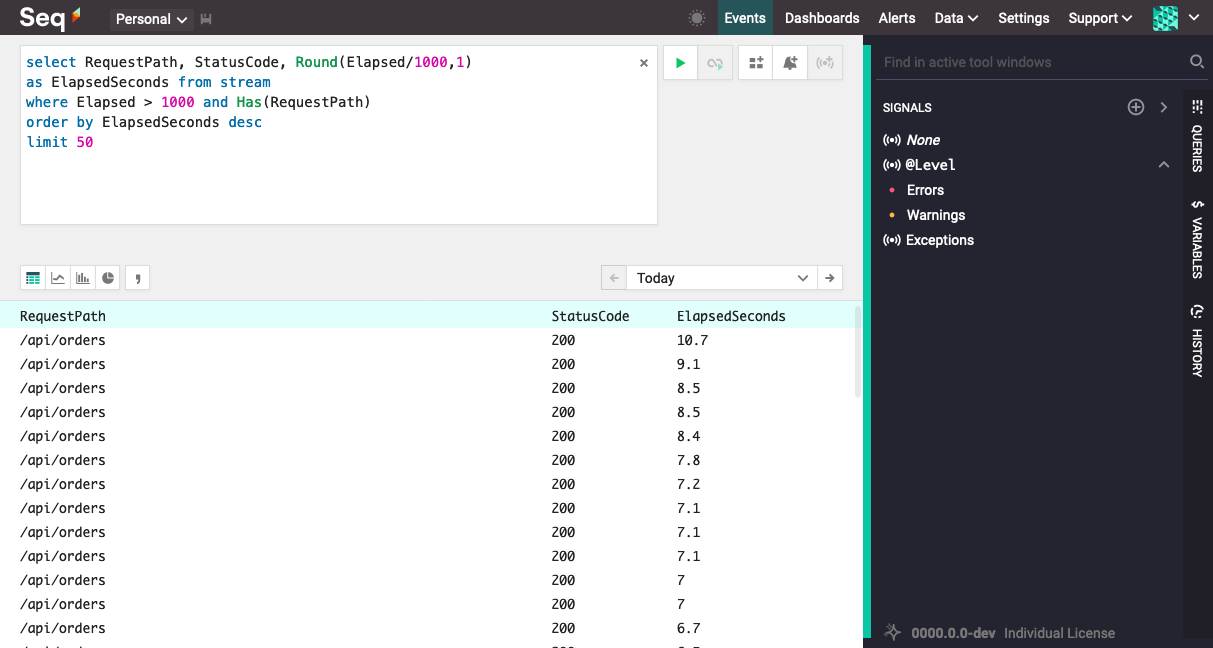The height and width of the screenshot is (648, 1213).
Task: Collapse the @Level signal group
Action: point(1164,165)
